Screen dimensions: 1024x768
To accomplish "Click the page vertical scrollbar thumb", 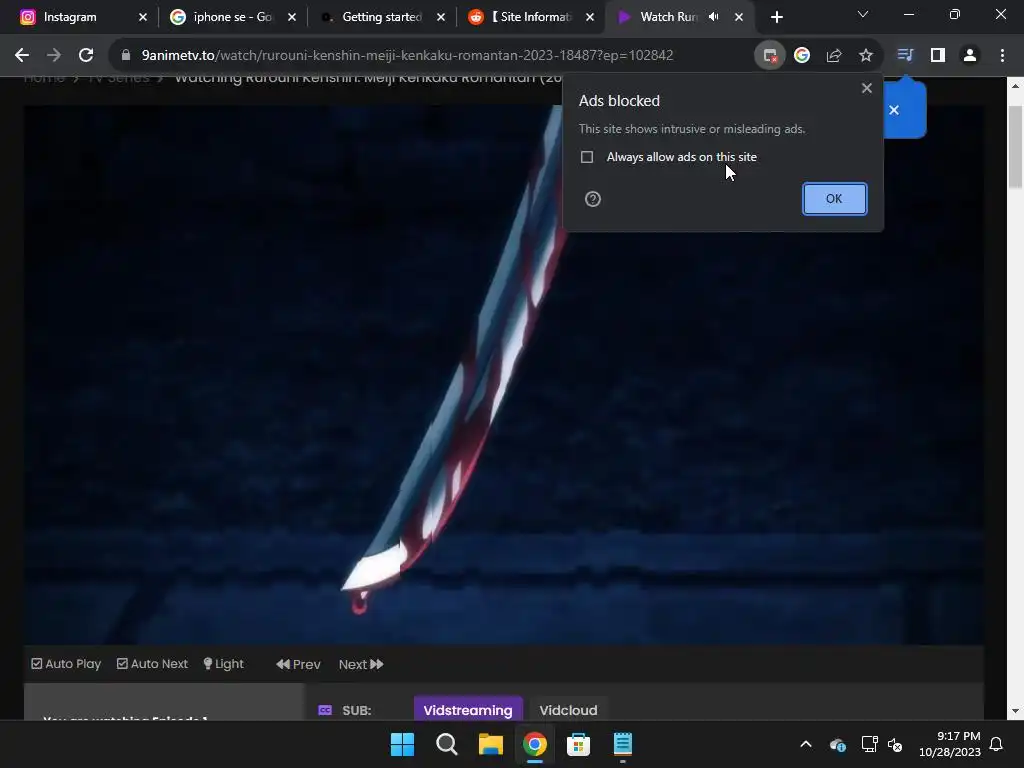I will point(1016,147).
